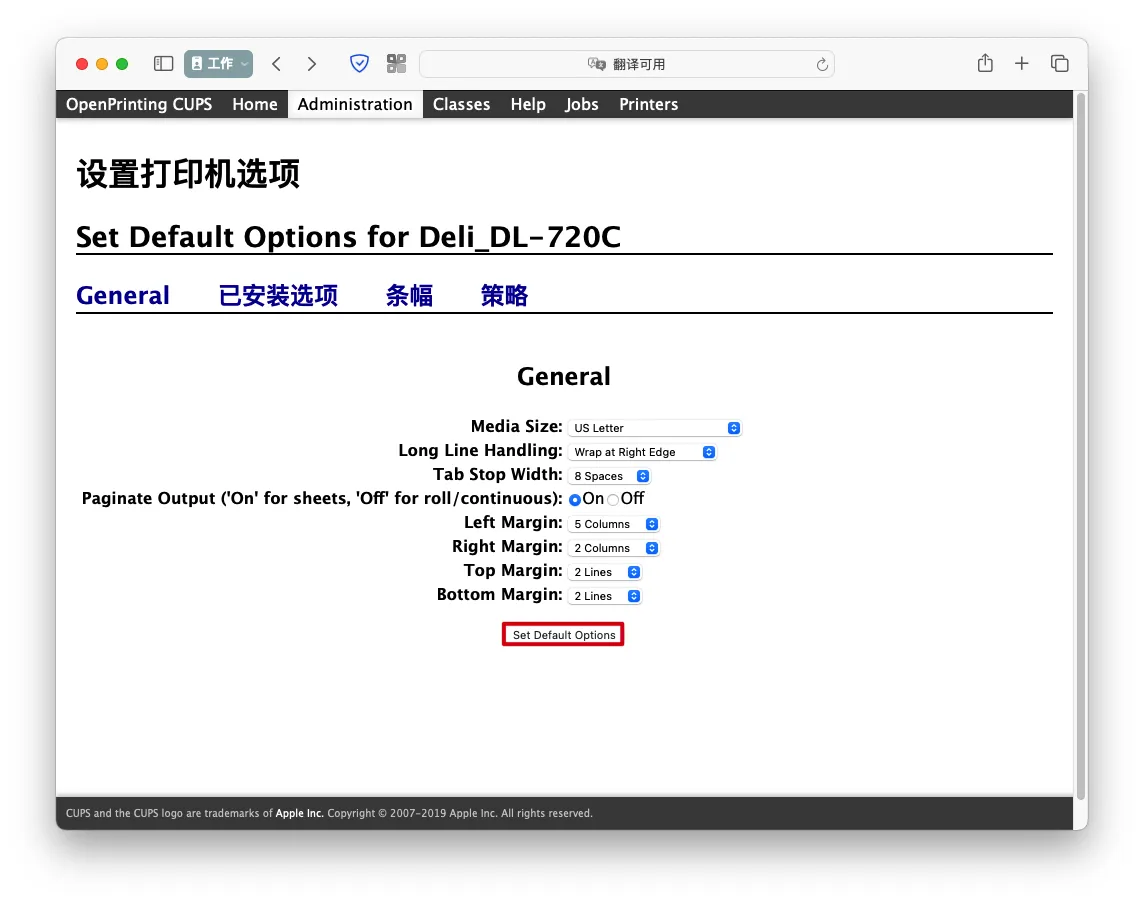Reload the page with refresh icon
The width and height of the screenshot is (1144, 904).
click(822, 65)
